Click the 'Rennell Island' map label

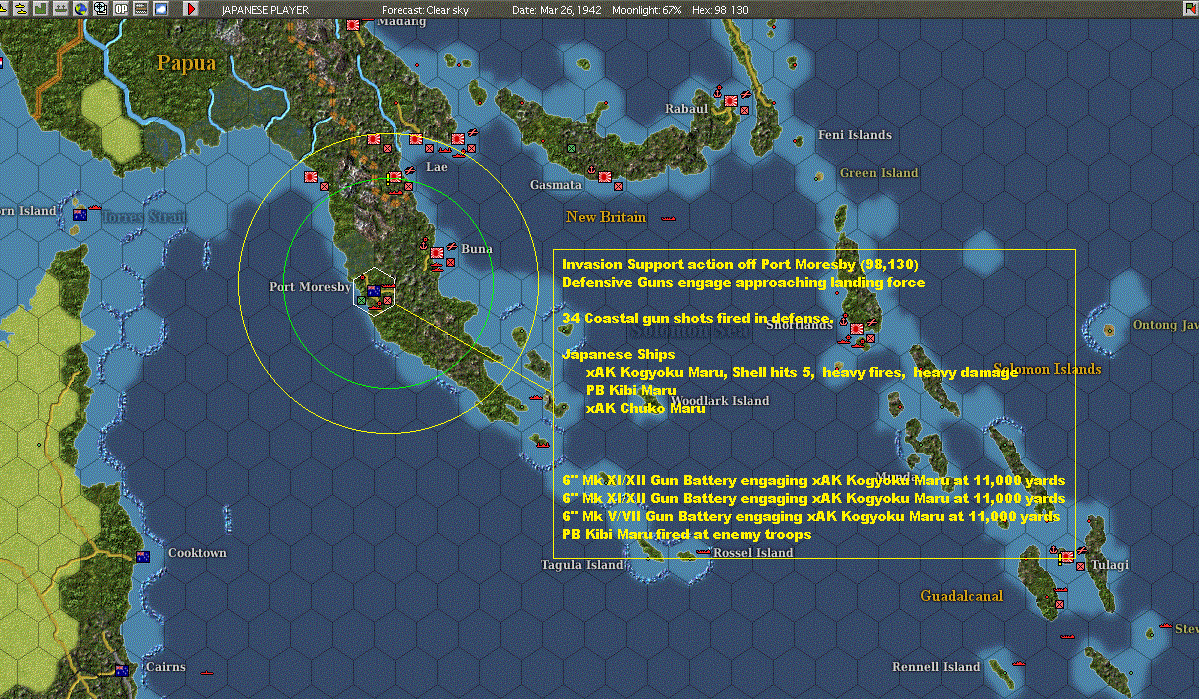point(936,667)
